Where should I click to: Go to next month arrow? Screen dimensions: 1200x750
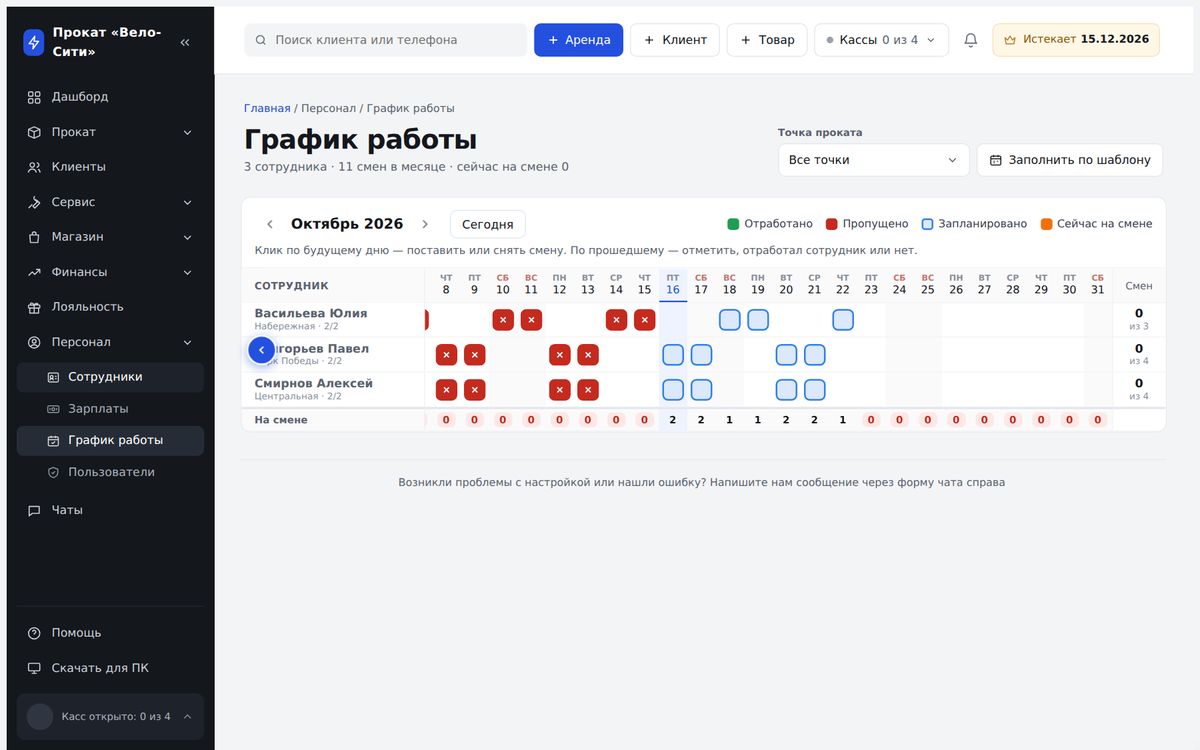[425, 224]
